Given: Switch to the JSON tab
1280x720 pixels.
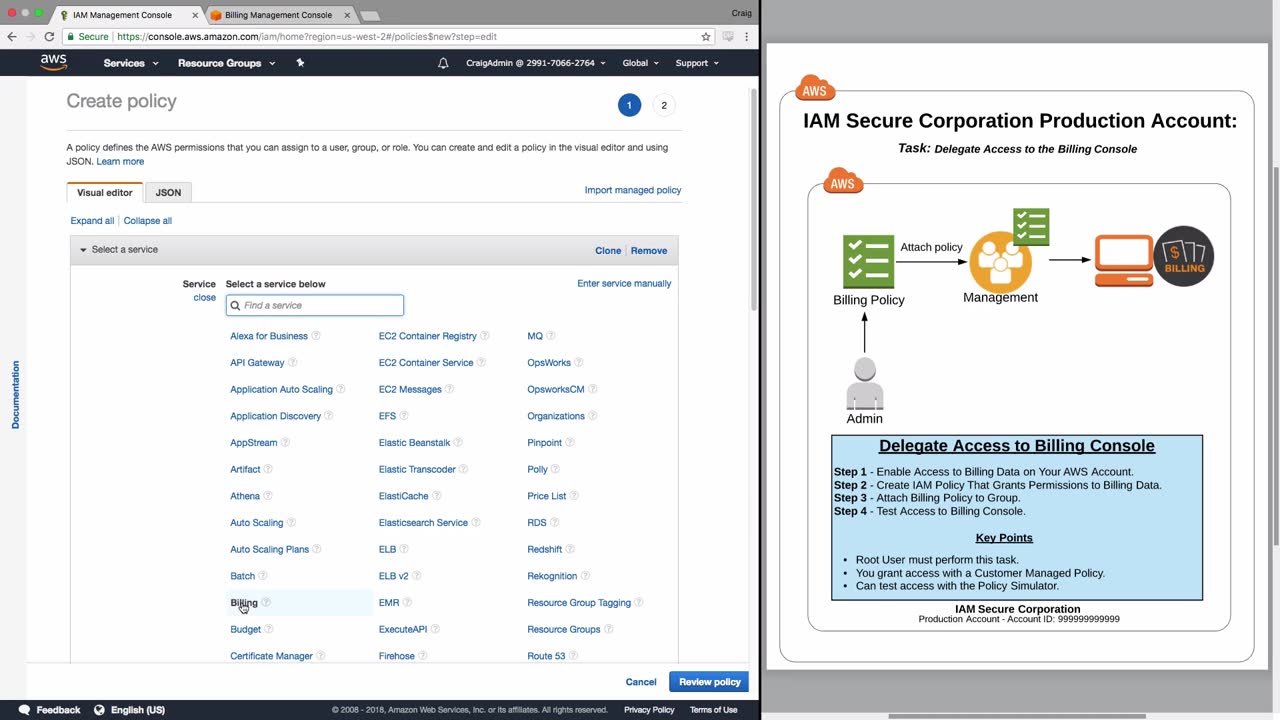Looking at the screenshot, I should point(168,193).
